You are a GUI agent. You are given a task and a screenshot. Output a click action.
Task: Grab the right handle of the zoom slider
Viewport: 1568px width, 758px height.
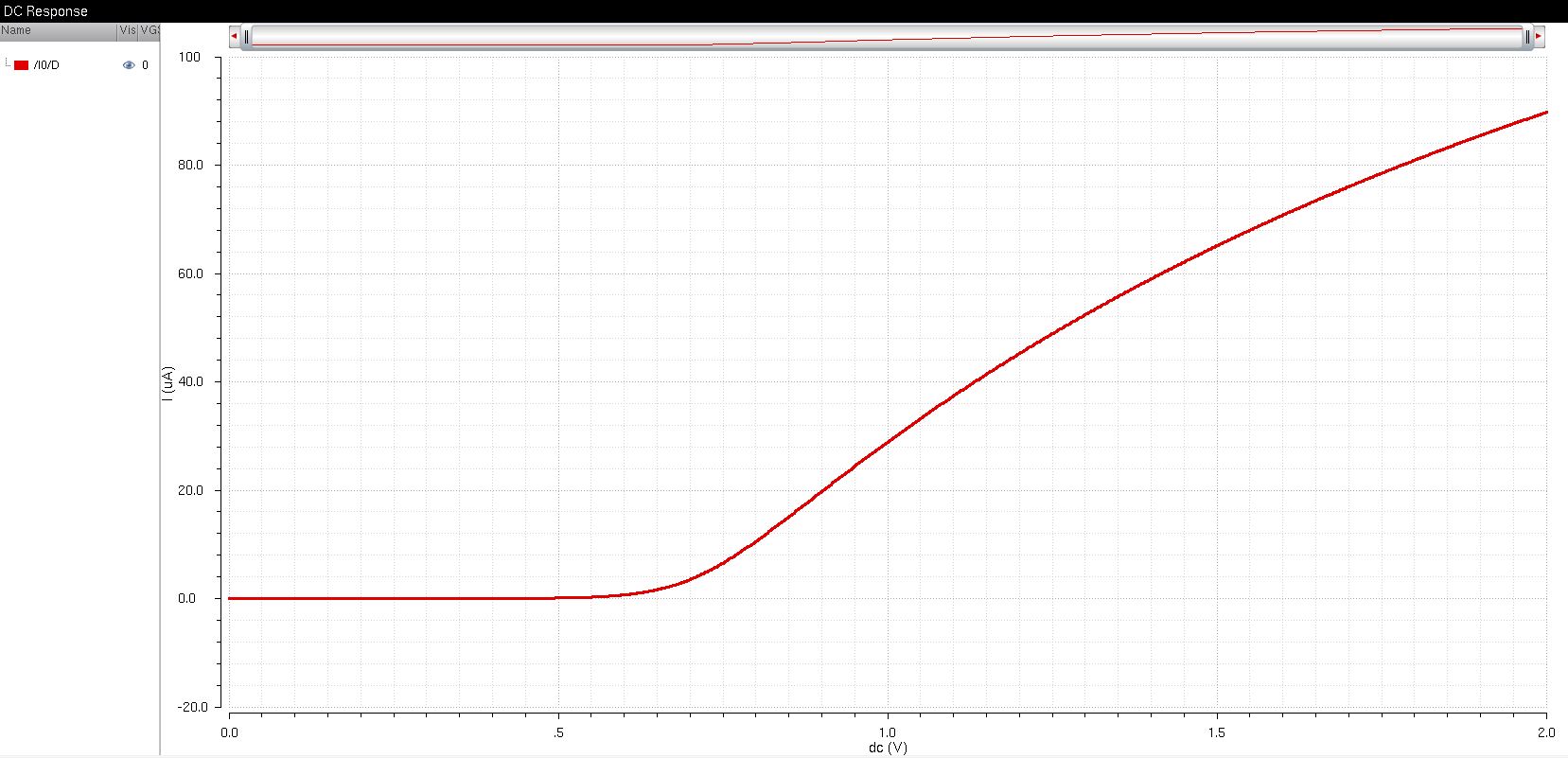click(1526, 37)
